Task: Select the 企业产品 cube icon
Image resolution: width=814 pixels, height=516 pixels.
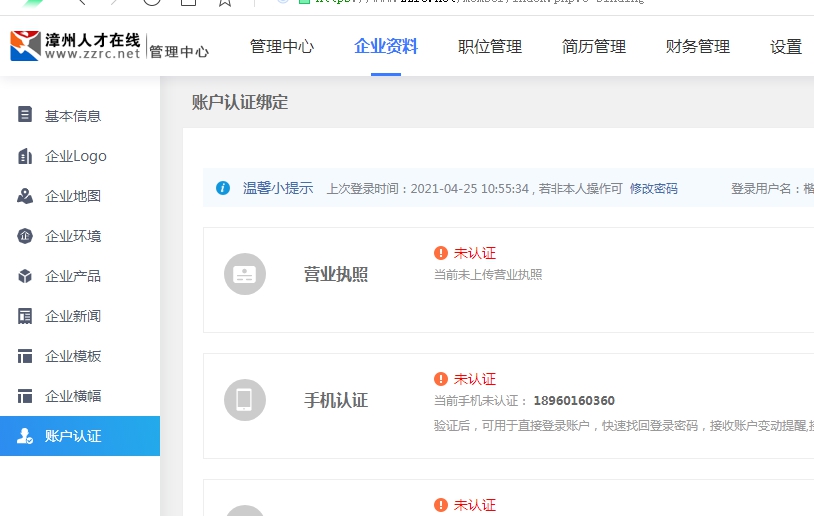Action: point(25,276)
